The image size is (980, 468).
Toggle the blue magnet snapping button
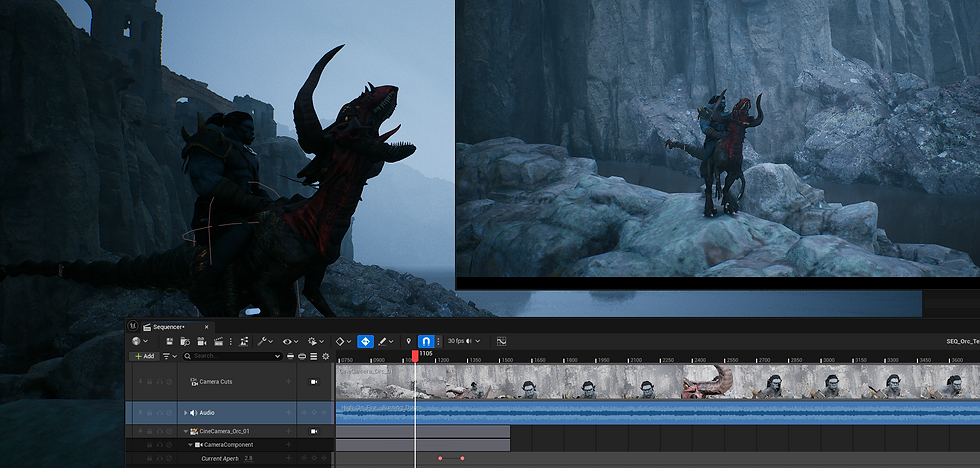point(427,341)
